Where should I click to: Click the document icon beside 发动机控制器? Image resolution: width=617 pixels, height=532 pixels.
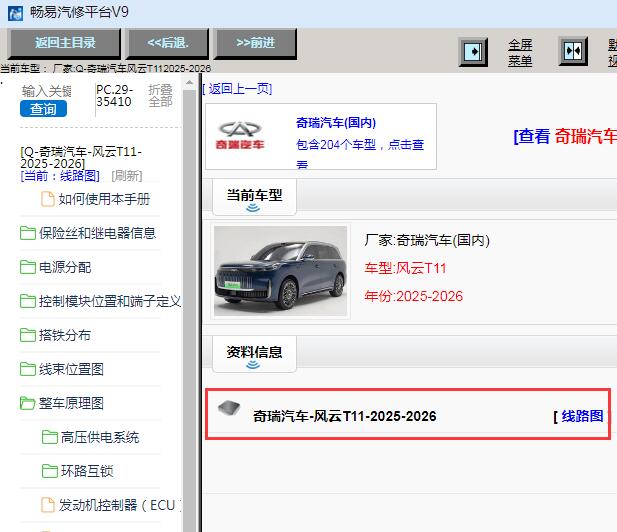click(48, 505)
